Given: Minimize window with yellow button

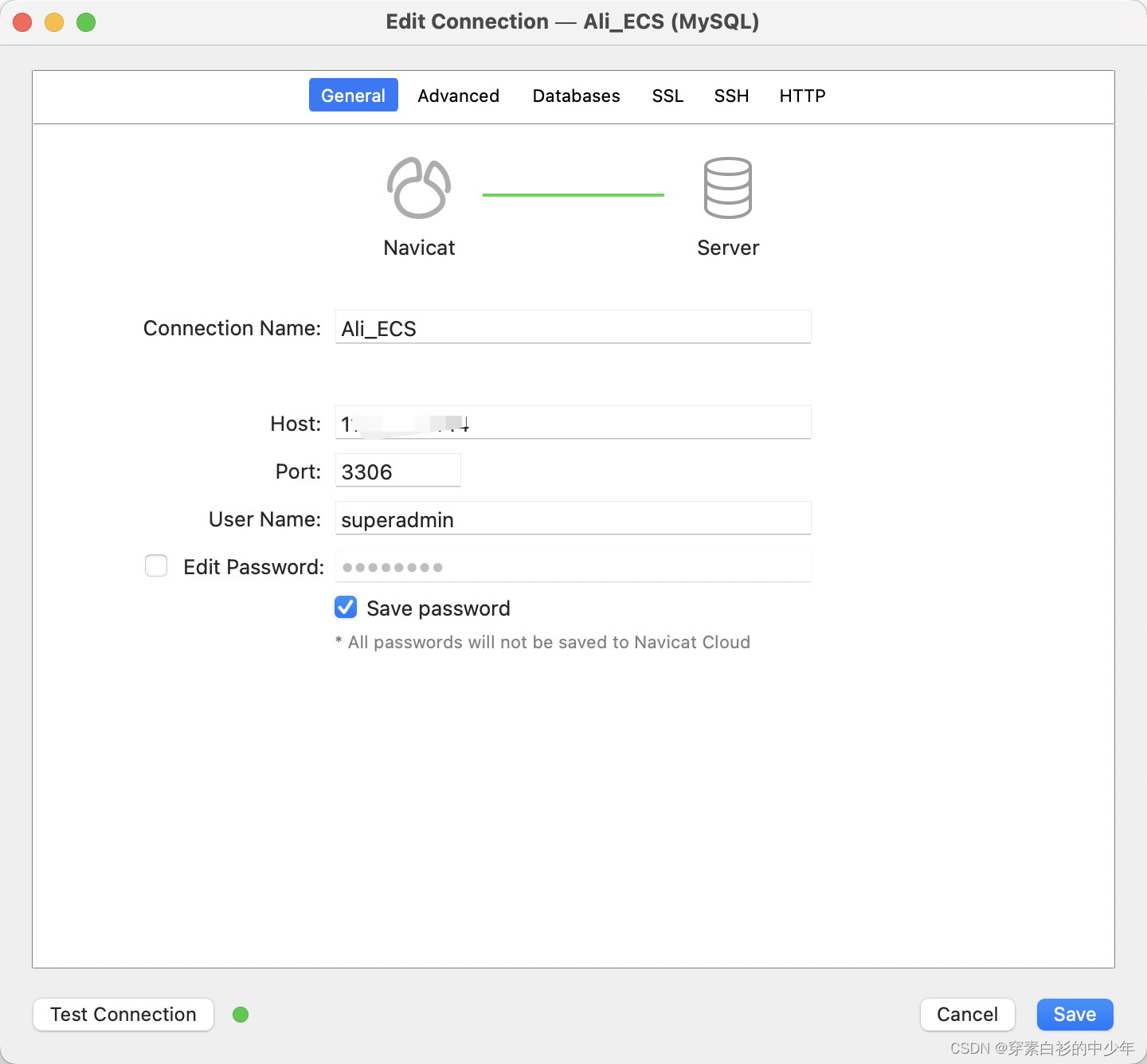Looking at the screenshot, I should (54, 22).
